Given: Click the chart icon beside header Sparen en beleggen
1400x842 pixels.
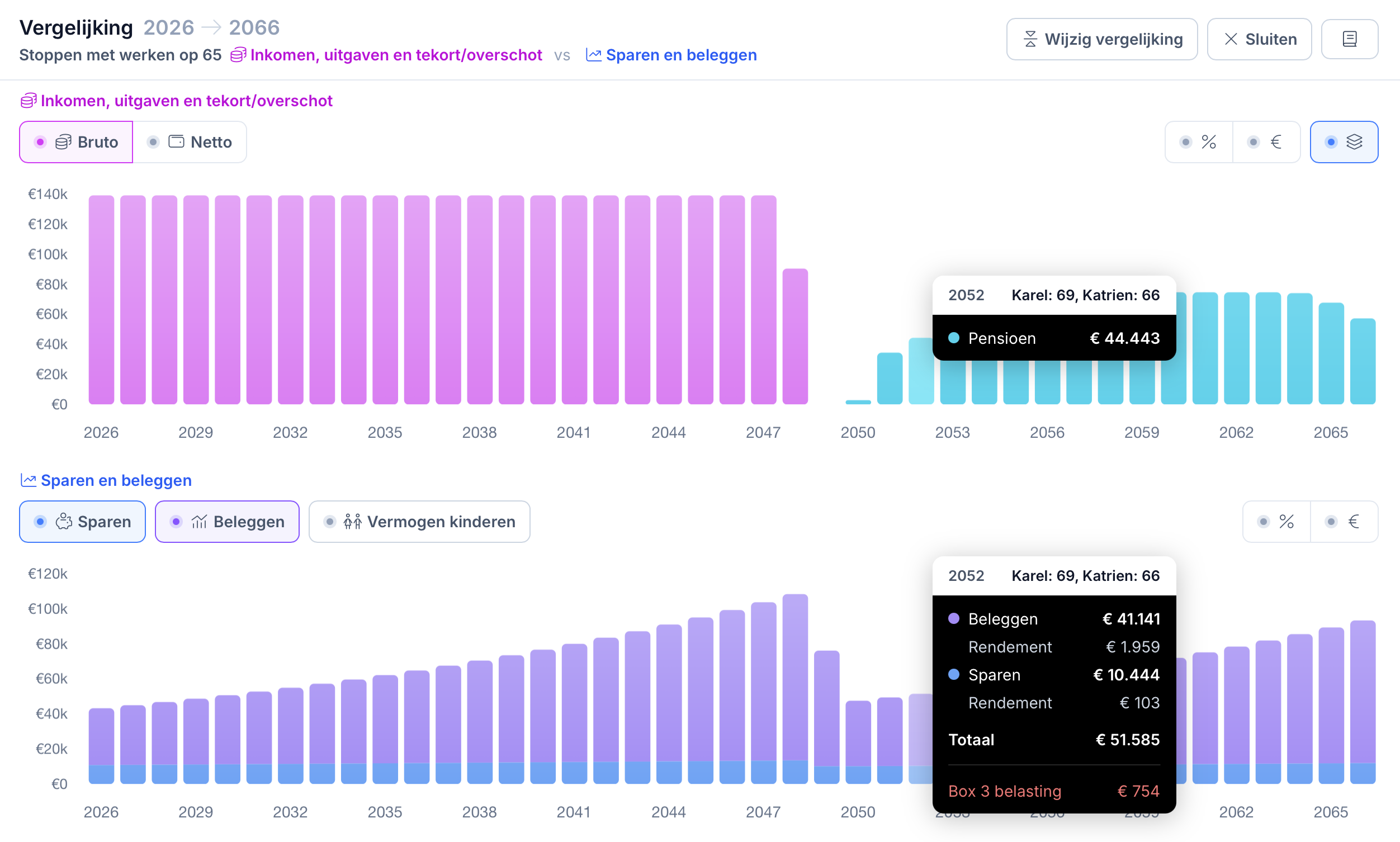Looking at the screenshot, I should click(593, 55).
